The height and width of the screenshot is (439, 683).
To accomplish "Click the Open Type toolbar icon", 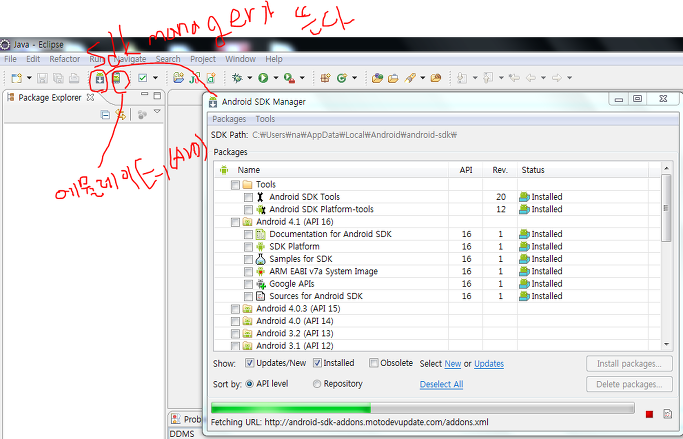I will [x=377, y=78].
